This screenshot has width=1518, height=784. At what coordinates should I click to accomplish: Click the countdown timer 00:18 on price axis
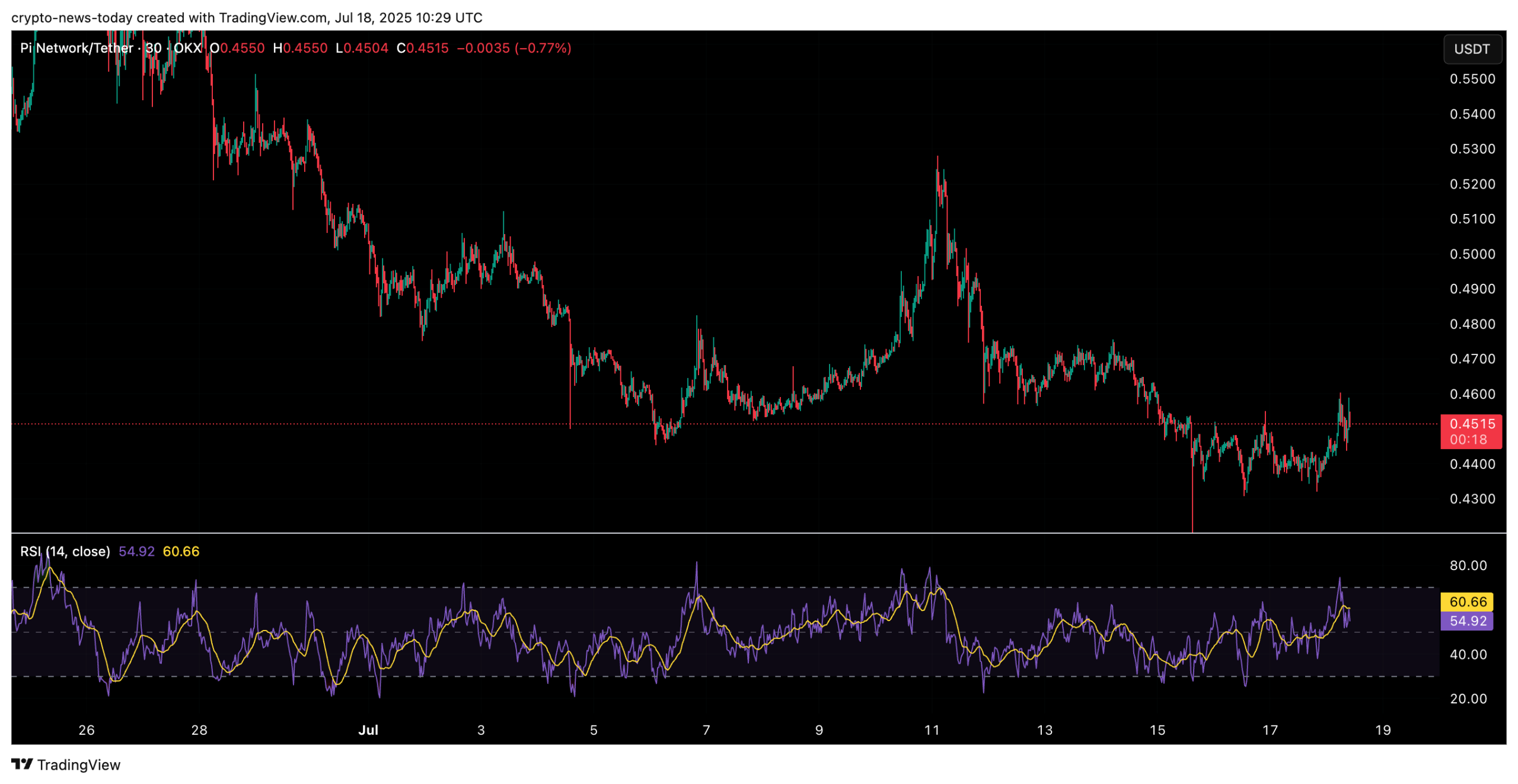[x=1468, y=440]
